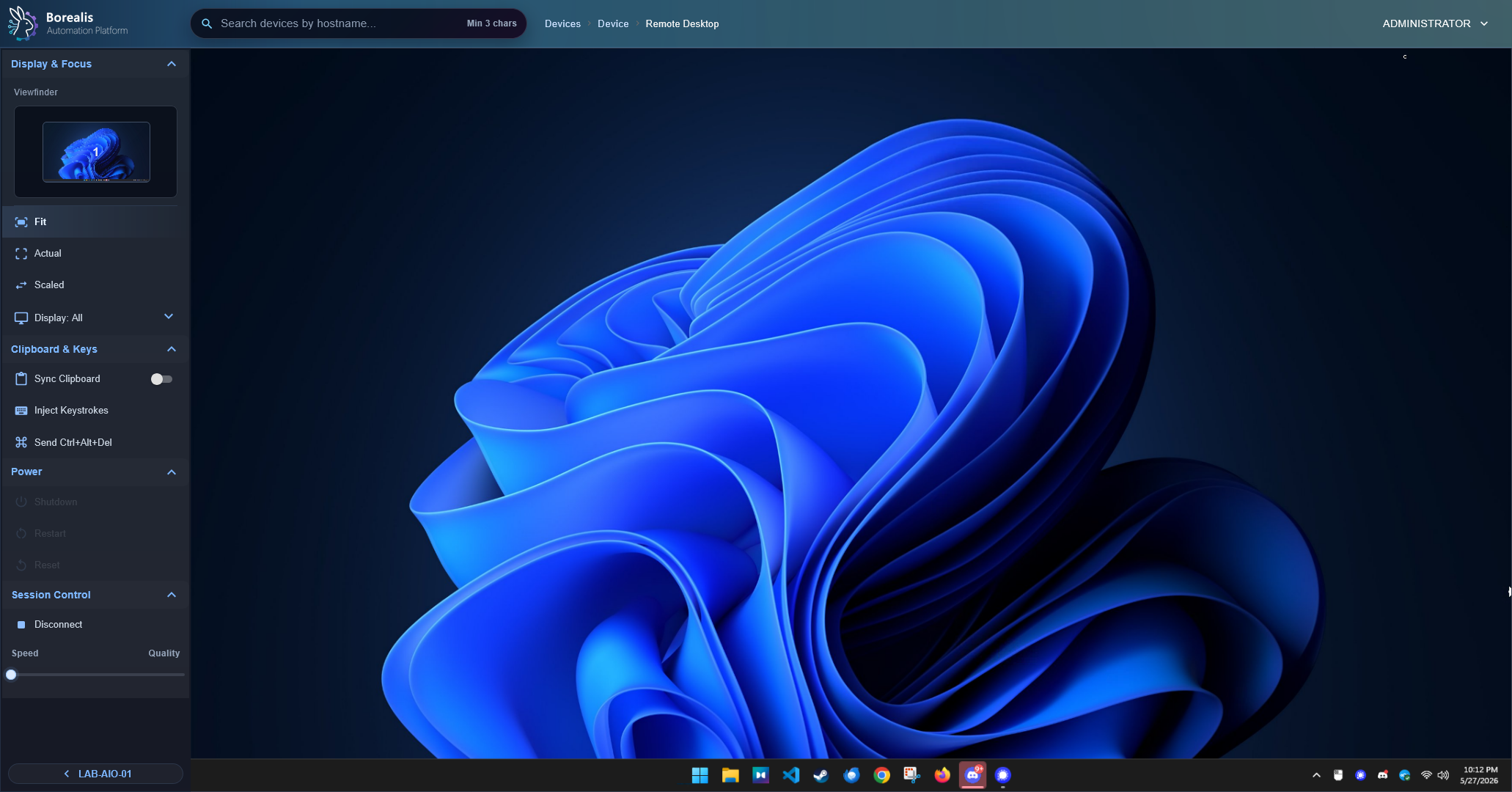Open the Display: All dropdown
The height and width of the screenshot is (792, 1512).
95,318
